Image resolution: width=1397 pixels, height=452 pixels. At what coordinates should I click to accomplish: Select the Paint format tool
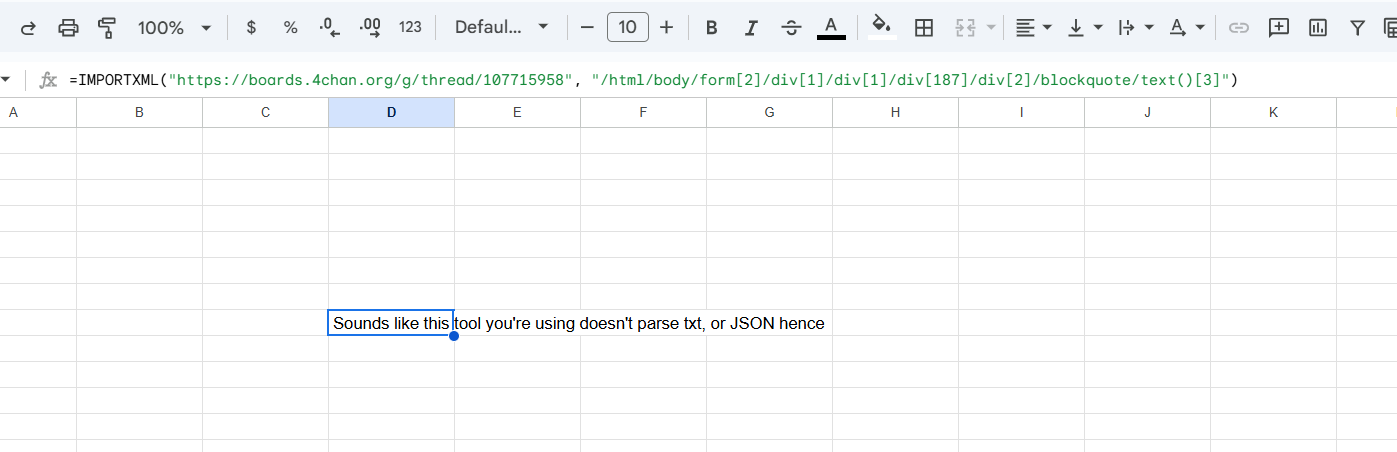[x=107, y=27]
